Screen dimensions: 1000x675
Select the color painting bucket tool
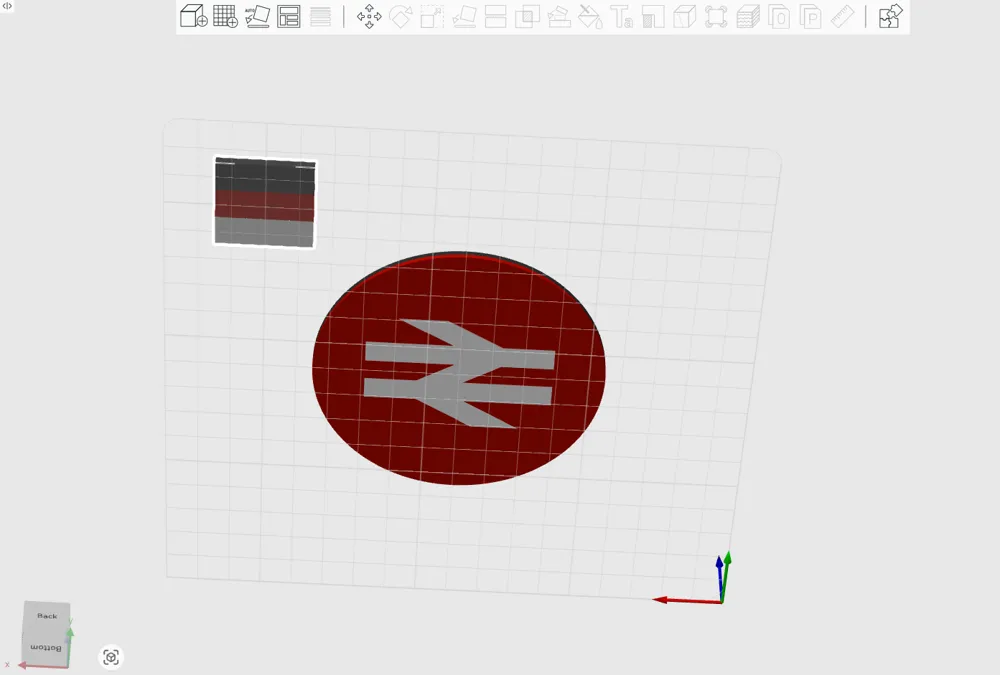591,16
